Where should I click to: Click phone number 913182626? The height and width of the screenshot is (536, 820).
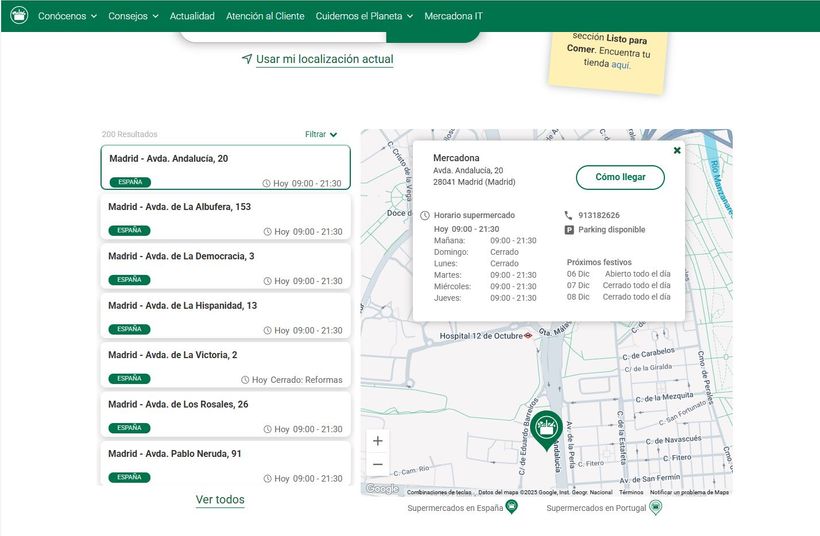click(x=599, y=215)
